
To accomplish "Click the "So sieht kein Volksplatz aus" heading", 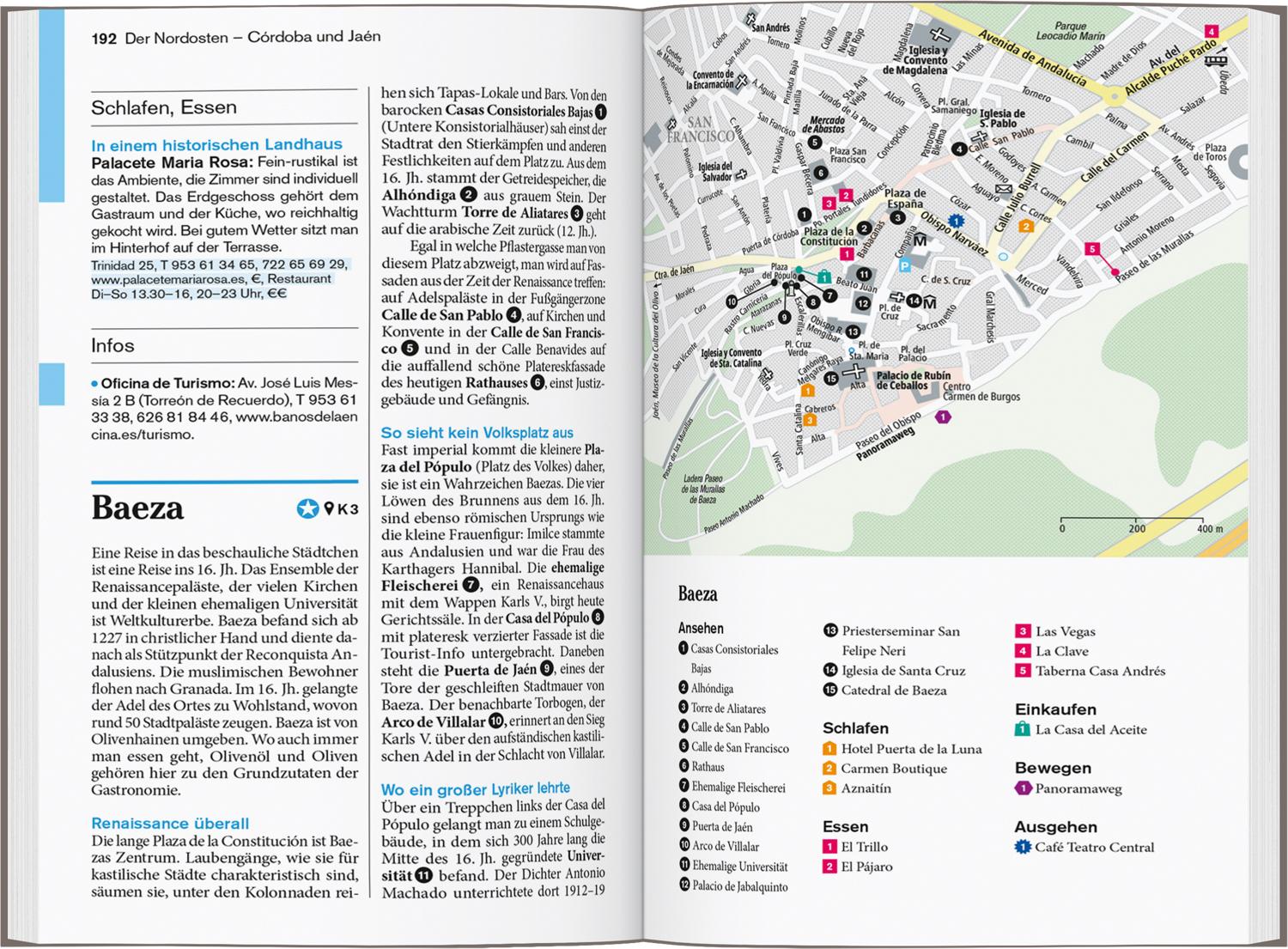I will pos(477,433).
